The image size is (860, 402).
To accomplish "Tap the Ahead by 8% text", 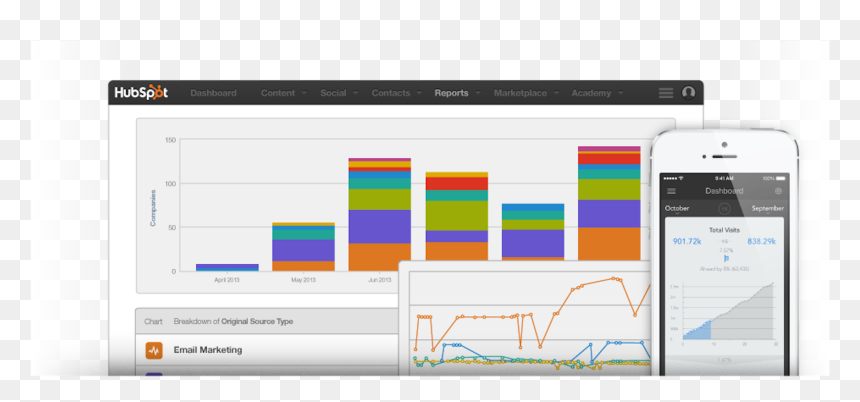I will point(725,269).
